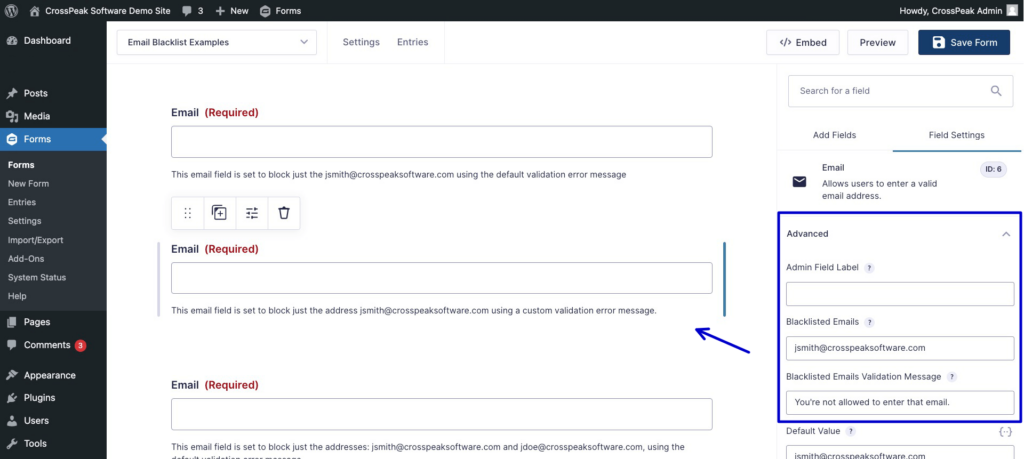Switch to the Field Settings tab
Image resolution: width=1024 pixels, height=459 pixels.
[957, 135]
